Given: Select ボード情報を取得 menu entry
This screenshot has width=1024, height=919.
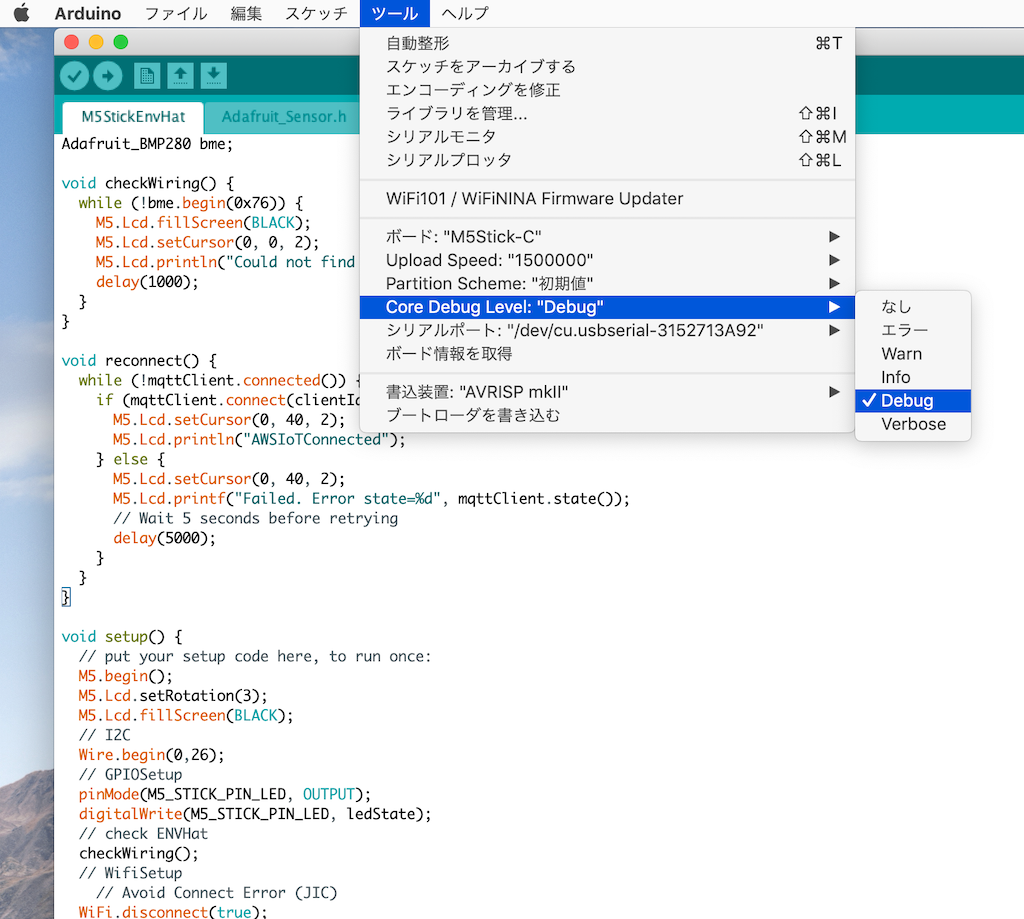Looking at the screenshot, I should (607, 354).
